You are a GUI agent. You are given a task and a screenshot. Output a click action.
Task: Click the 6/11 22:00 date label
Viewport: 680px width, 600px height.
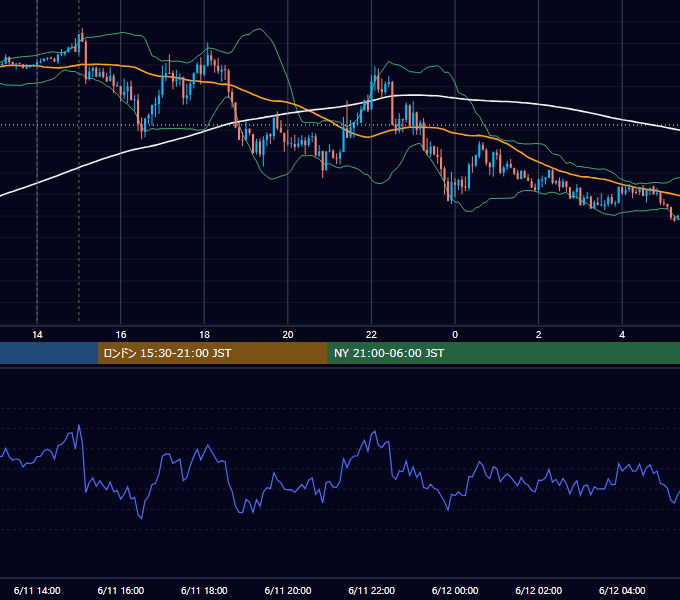tap(372, 590)
